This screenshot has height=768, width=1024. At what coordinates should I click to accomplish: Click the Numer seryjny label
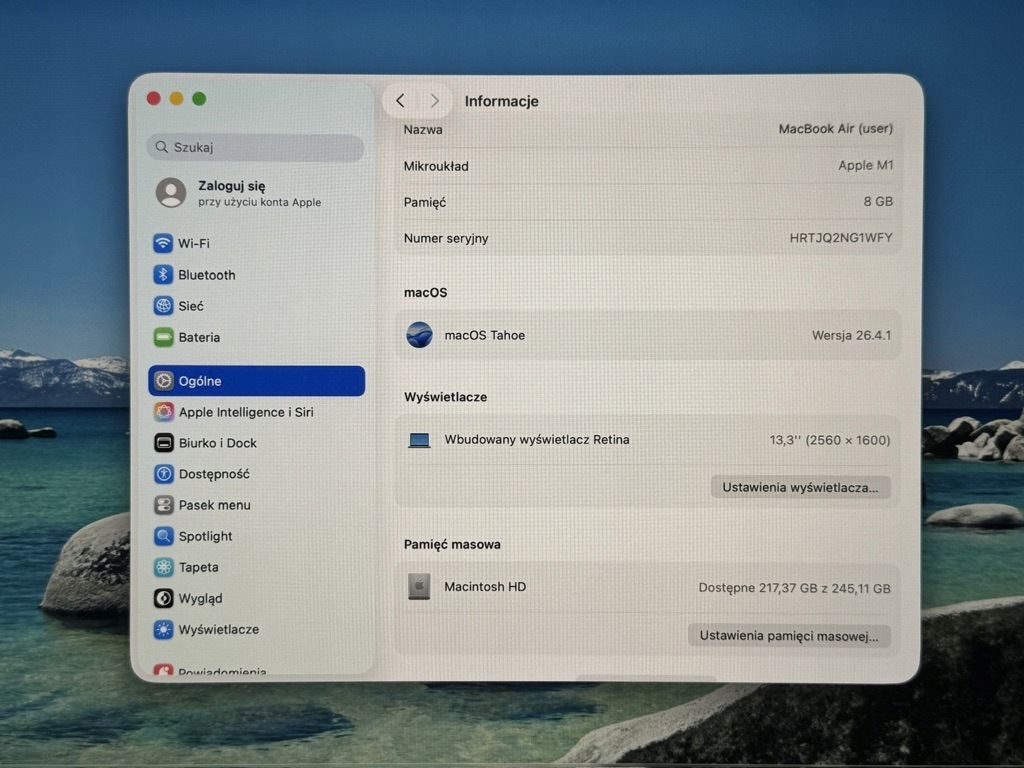click(446, 238)
